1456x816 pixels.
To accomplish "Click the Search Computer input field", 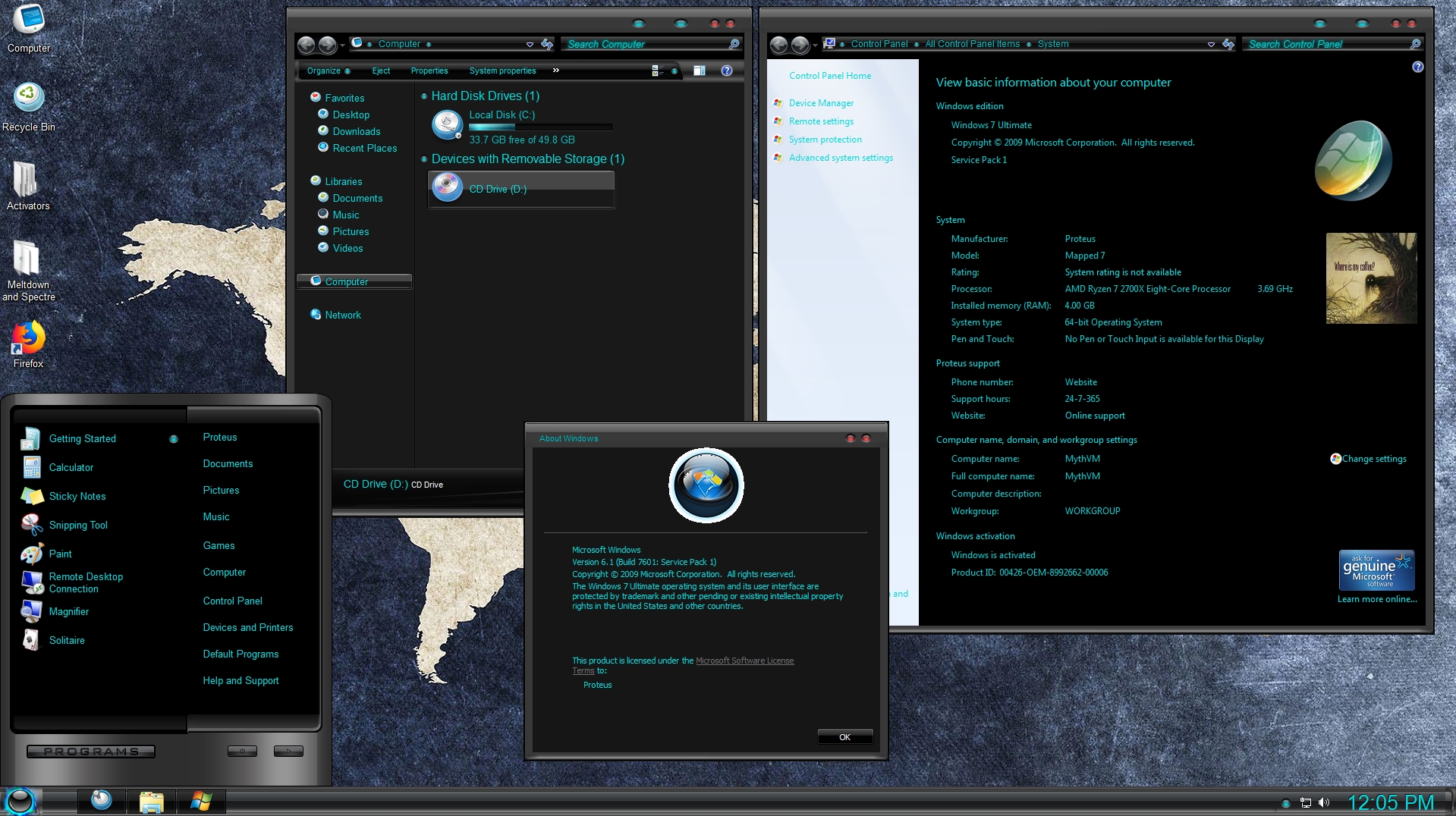I will pos(645,44).
